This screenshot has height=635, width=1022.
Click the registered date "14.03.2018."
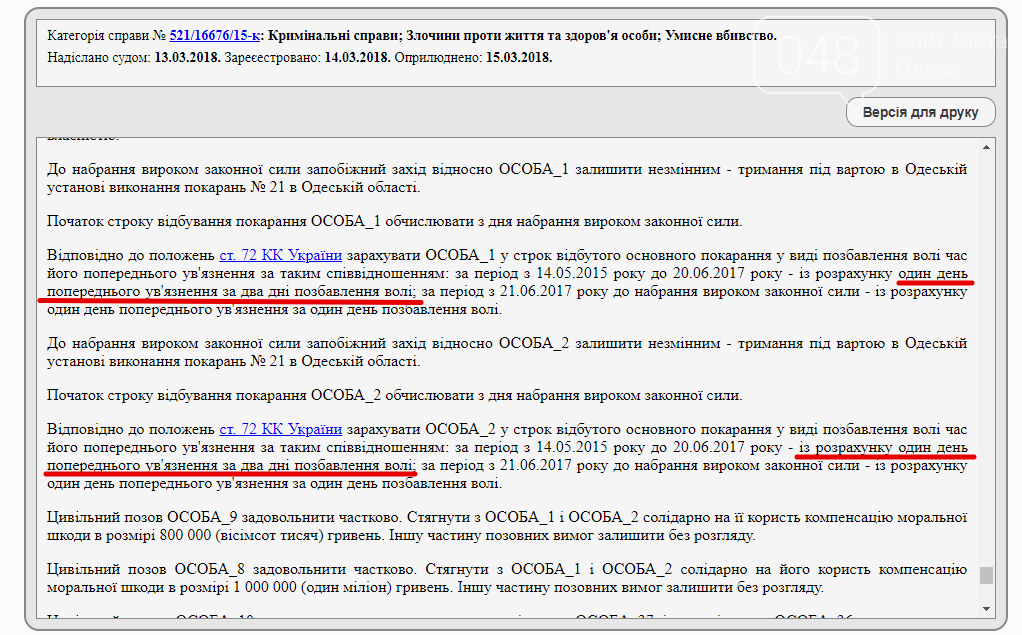358,57
